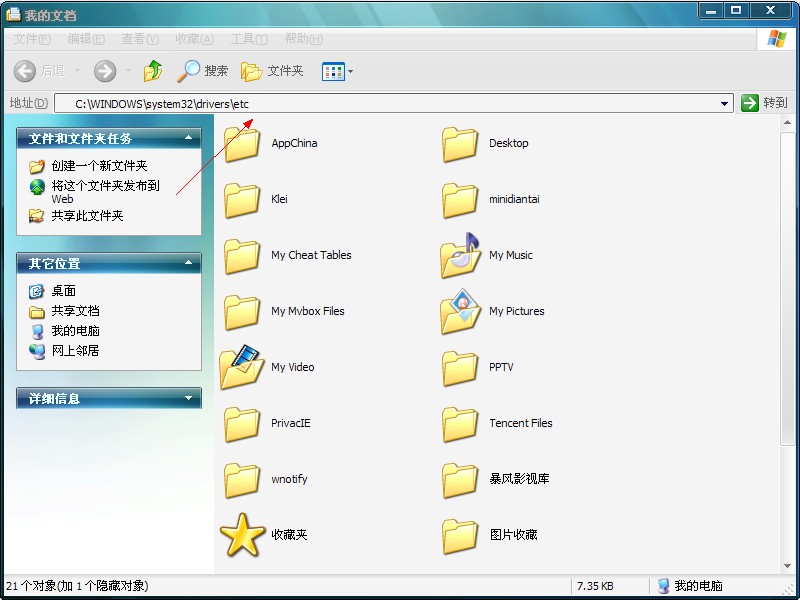Open the address bar dropdown arrow
This screenshot has height=600, width=800.
724,104
